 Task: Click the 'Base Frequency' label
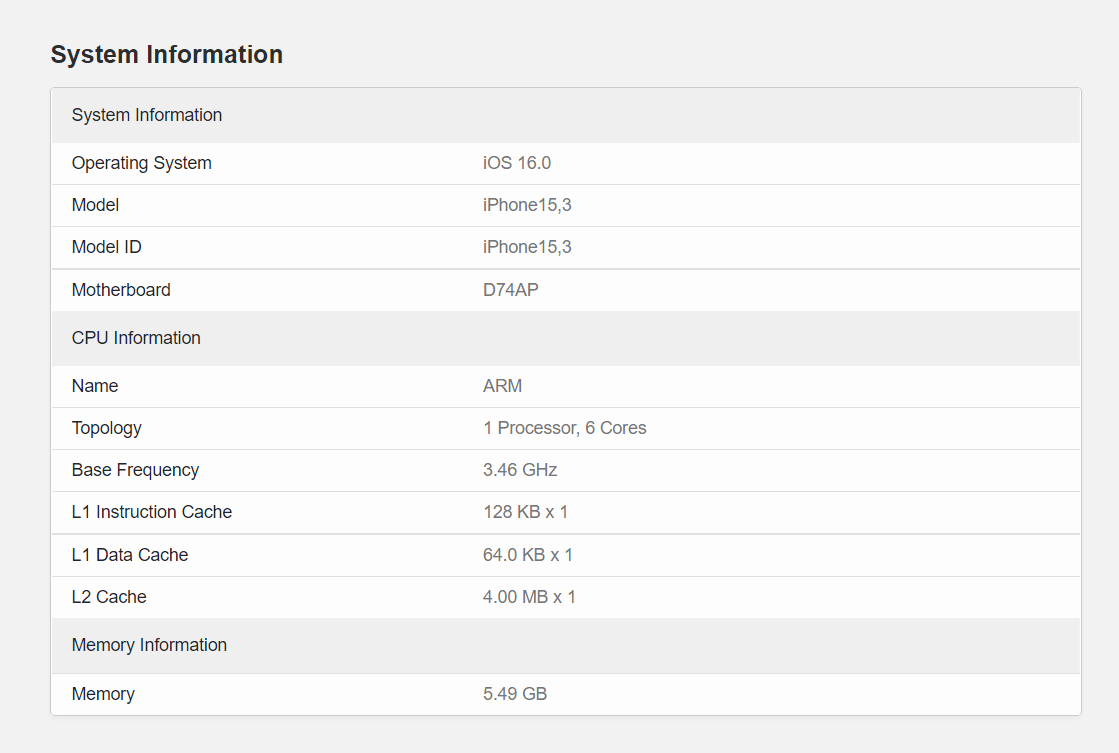tap(135, 470)
